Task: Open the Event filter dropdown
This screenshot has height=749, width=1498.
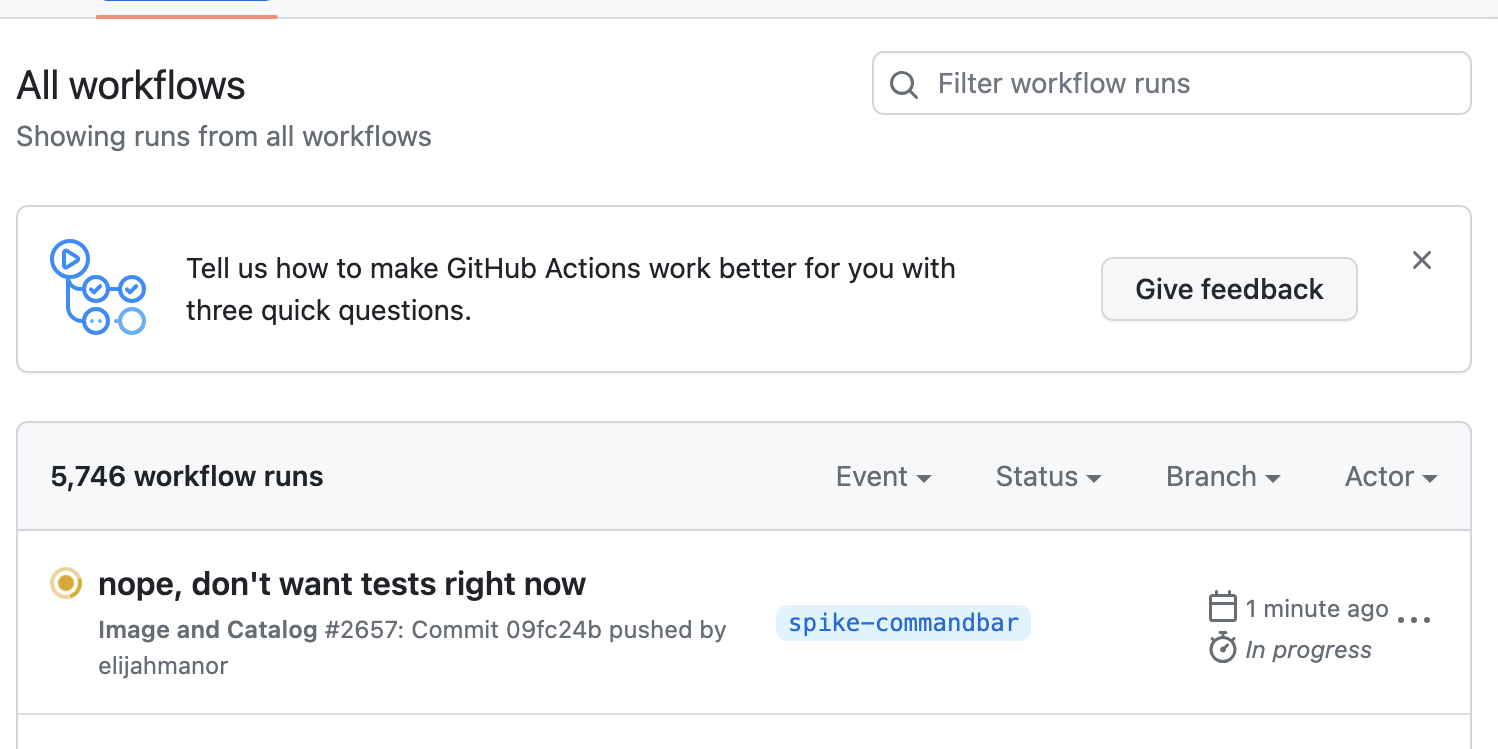Action: point(883,477)
